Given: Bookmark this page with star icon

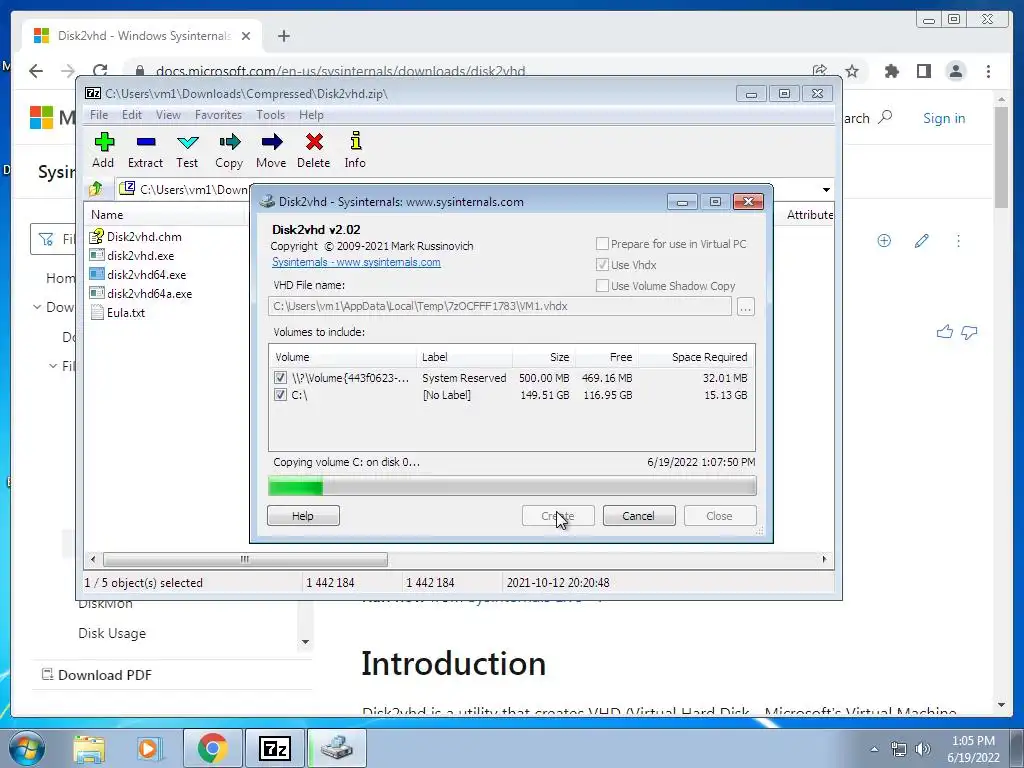Looking at the screenshot, I should click(x=852, y=71).
